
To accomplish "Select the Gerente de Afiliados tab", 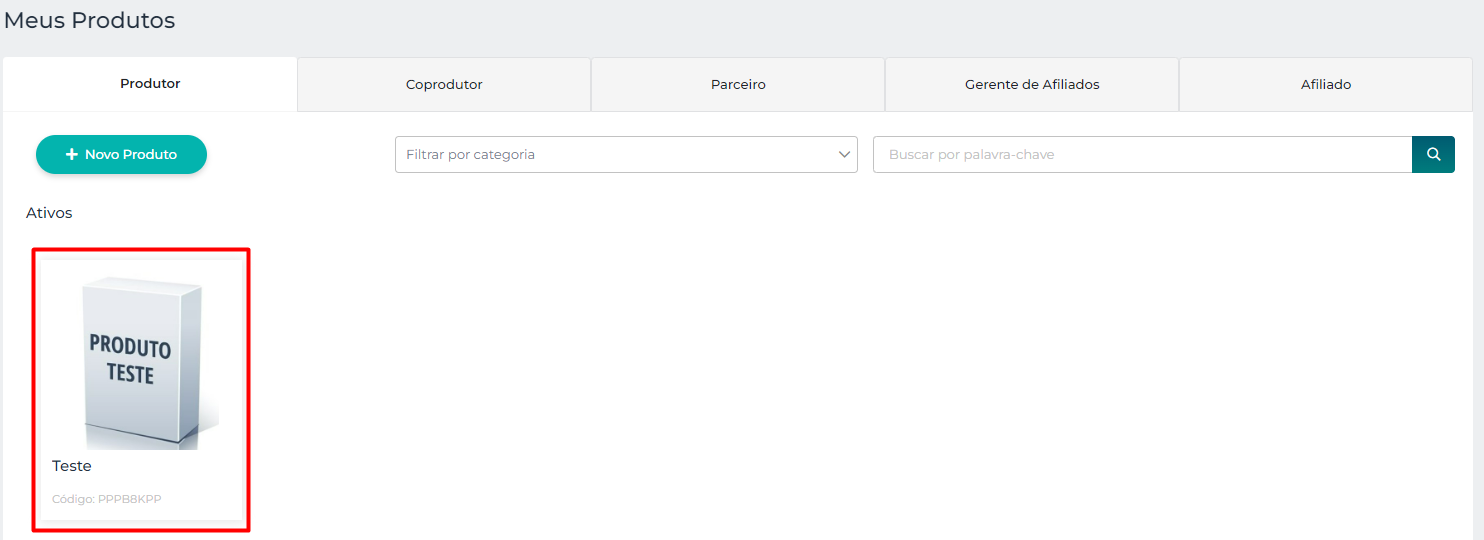I will click(1032, 84).
